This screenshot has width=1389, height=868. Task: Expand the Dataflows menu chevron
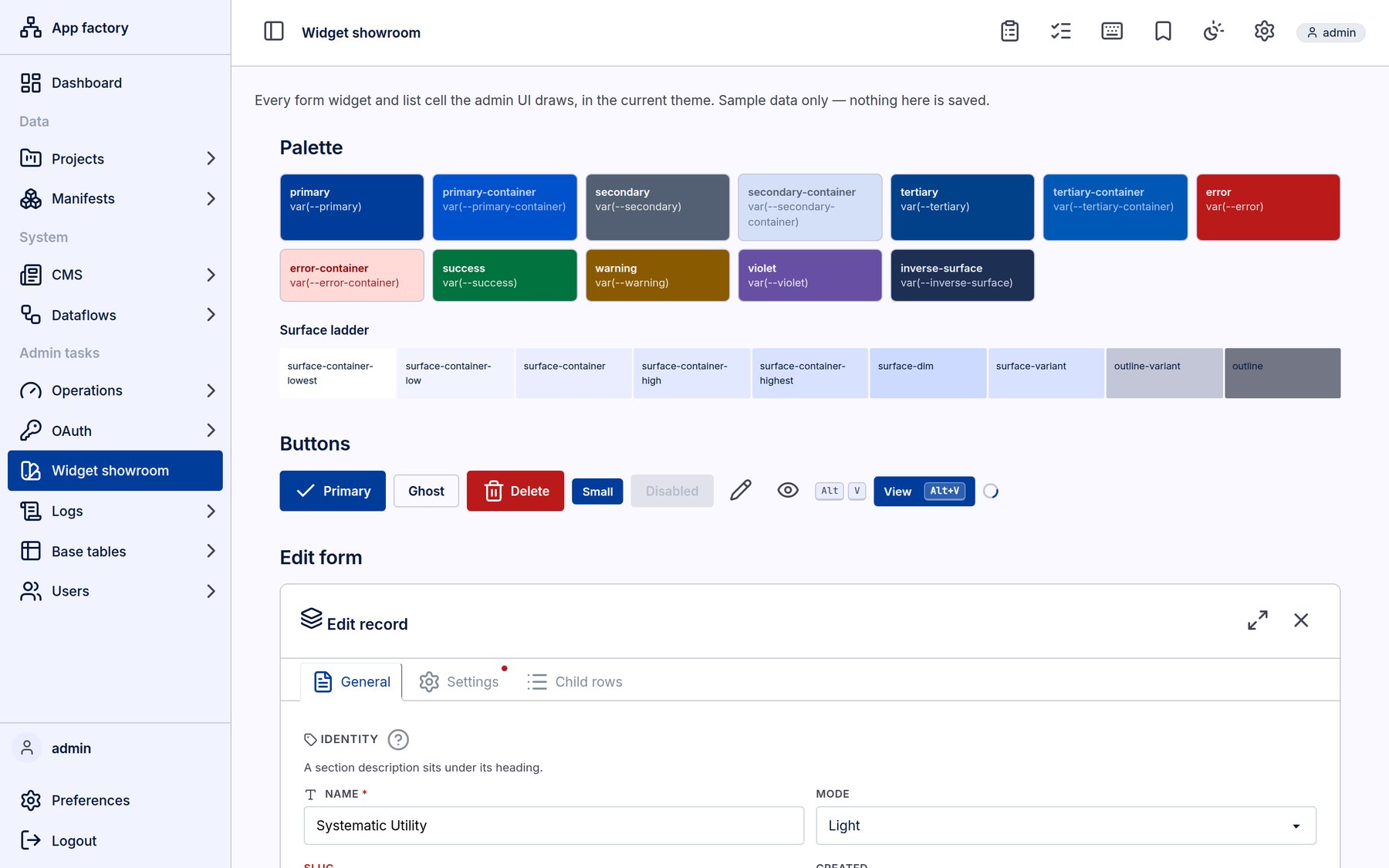point(211,315)
